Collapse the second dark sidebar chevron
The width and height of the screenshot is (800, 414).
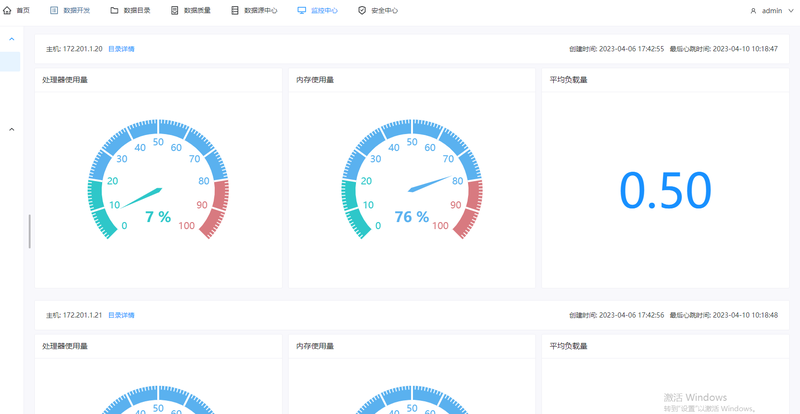pyautogui.click(x=12, y=130)
